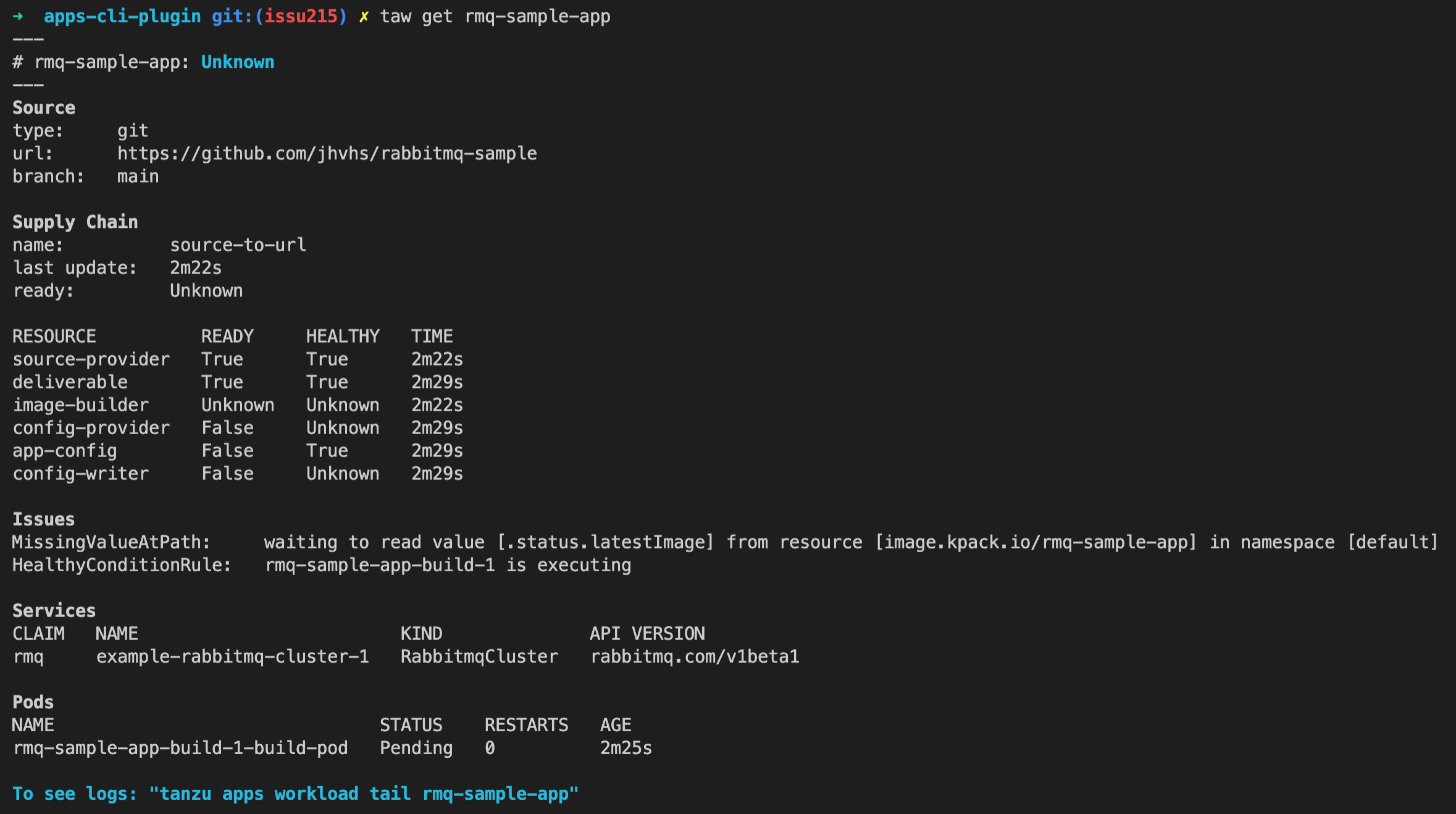Click the last update value '2m22s'
Screen dimensions: 1456x814
click(x=196, y=268)
